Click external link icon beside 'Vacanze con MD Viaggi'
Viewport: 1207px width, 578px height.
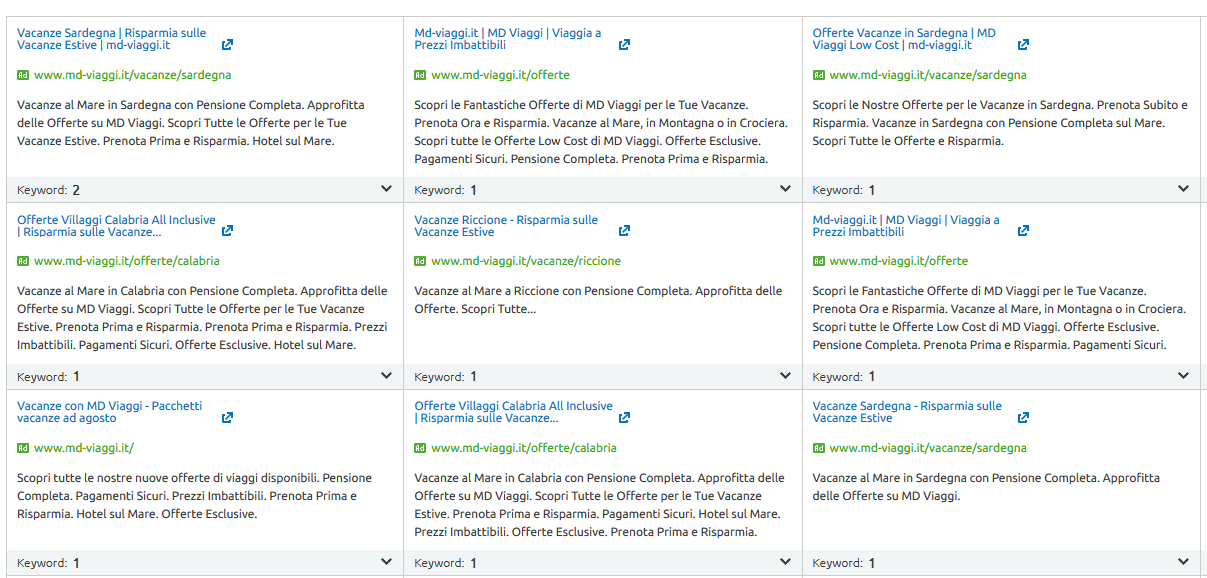point(228,417)
